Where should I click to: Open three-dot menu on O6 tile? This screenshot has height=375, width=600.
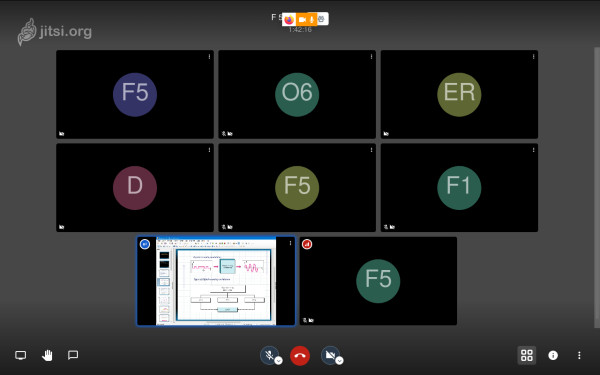pos(371,57)
